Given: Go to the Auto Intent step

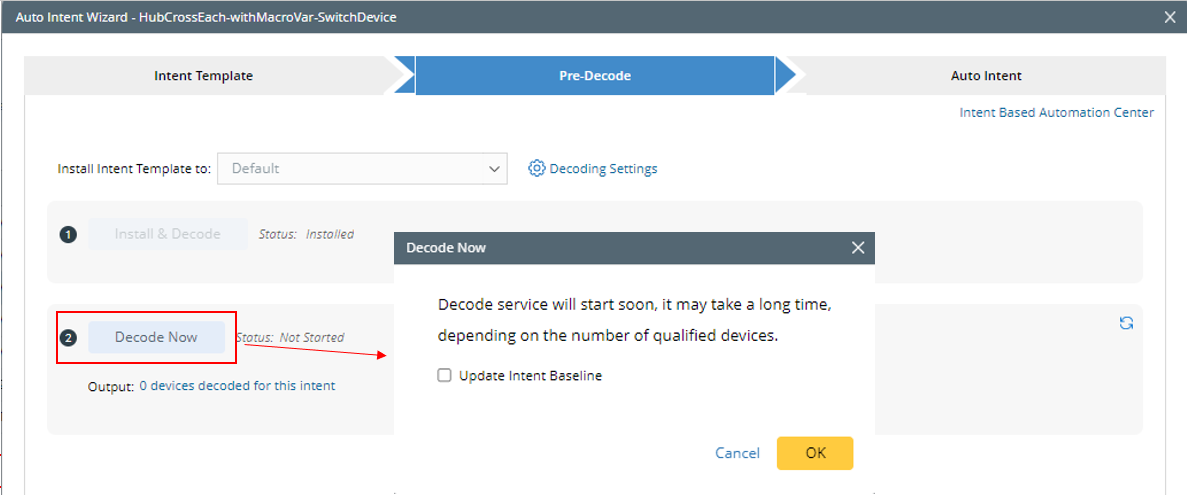Looking at the screenshot, I should [985, 76].
